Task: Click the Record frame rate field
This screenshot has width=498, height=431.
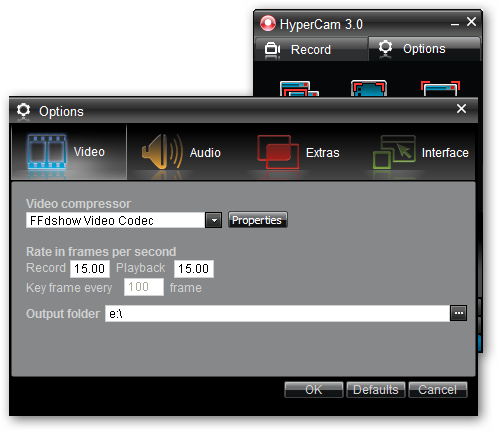Action: (x=90, y=269)
